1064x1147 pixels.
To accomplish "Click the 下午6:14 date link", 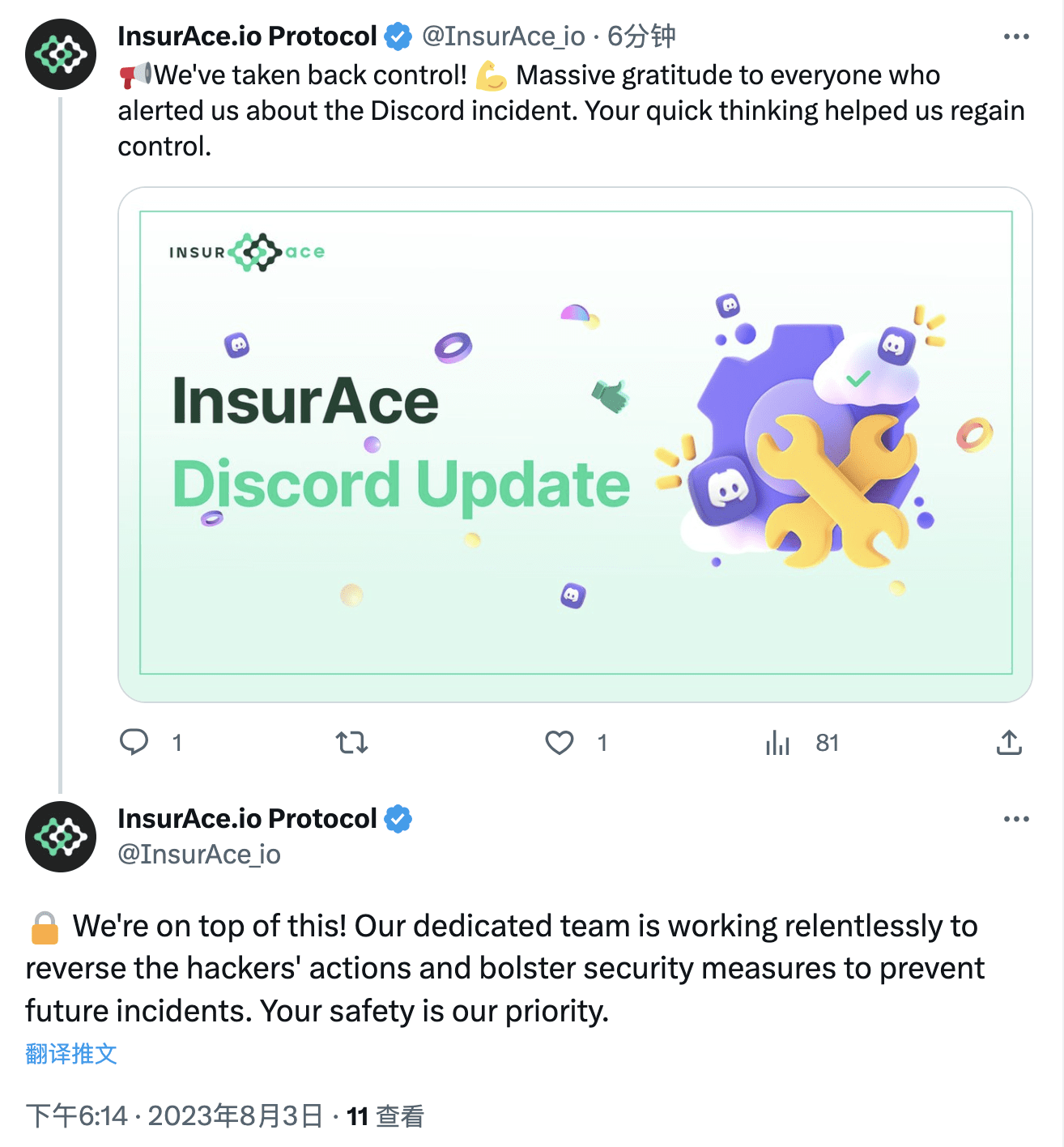I will coord(77,1114).
